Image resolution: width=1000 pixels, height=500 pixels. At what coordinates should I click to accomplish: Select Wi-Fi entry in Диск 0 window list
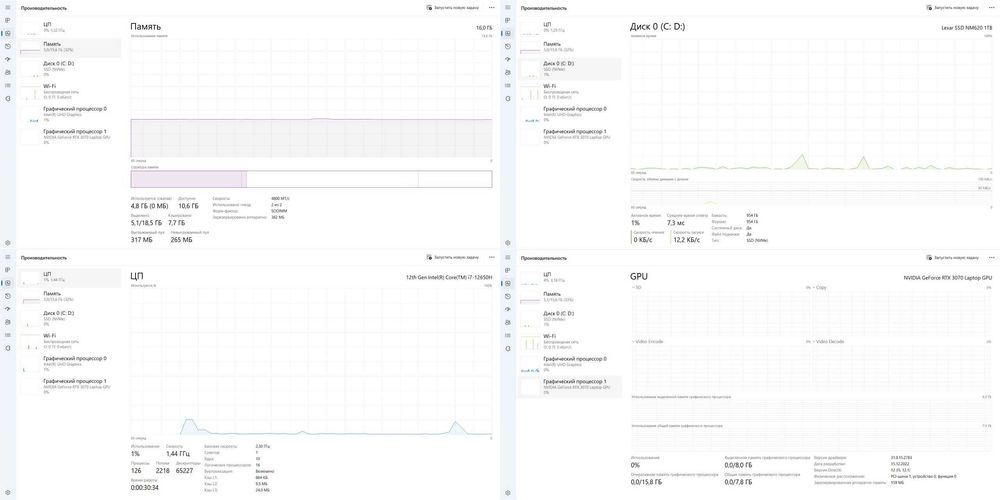570,91
